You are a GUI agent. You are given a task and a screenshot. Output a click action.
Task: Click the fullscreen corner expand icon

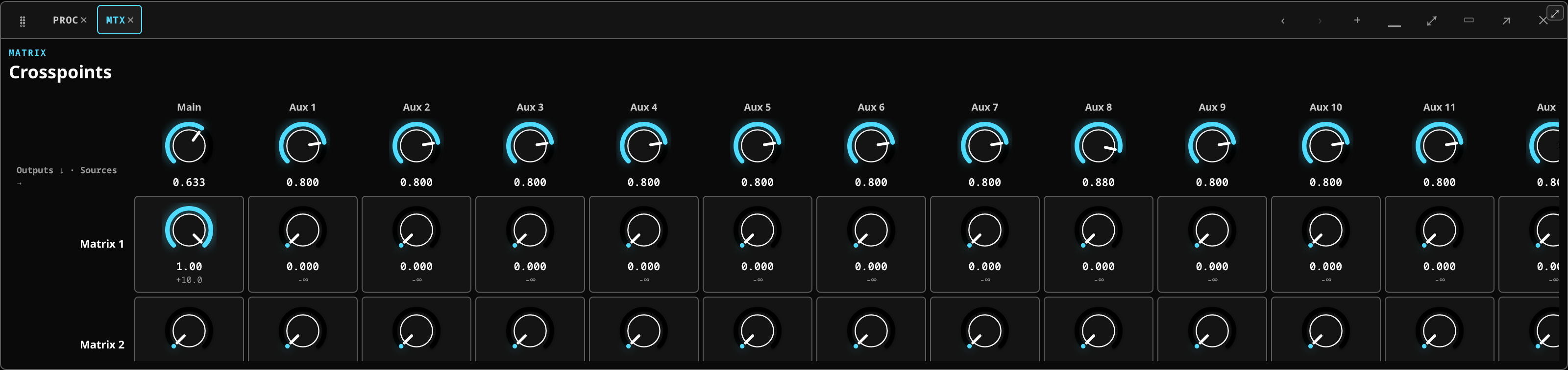click(1555, 13)
